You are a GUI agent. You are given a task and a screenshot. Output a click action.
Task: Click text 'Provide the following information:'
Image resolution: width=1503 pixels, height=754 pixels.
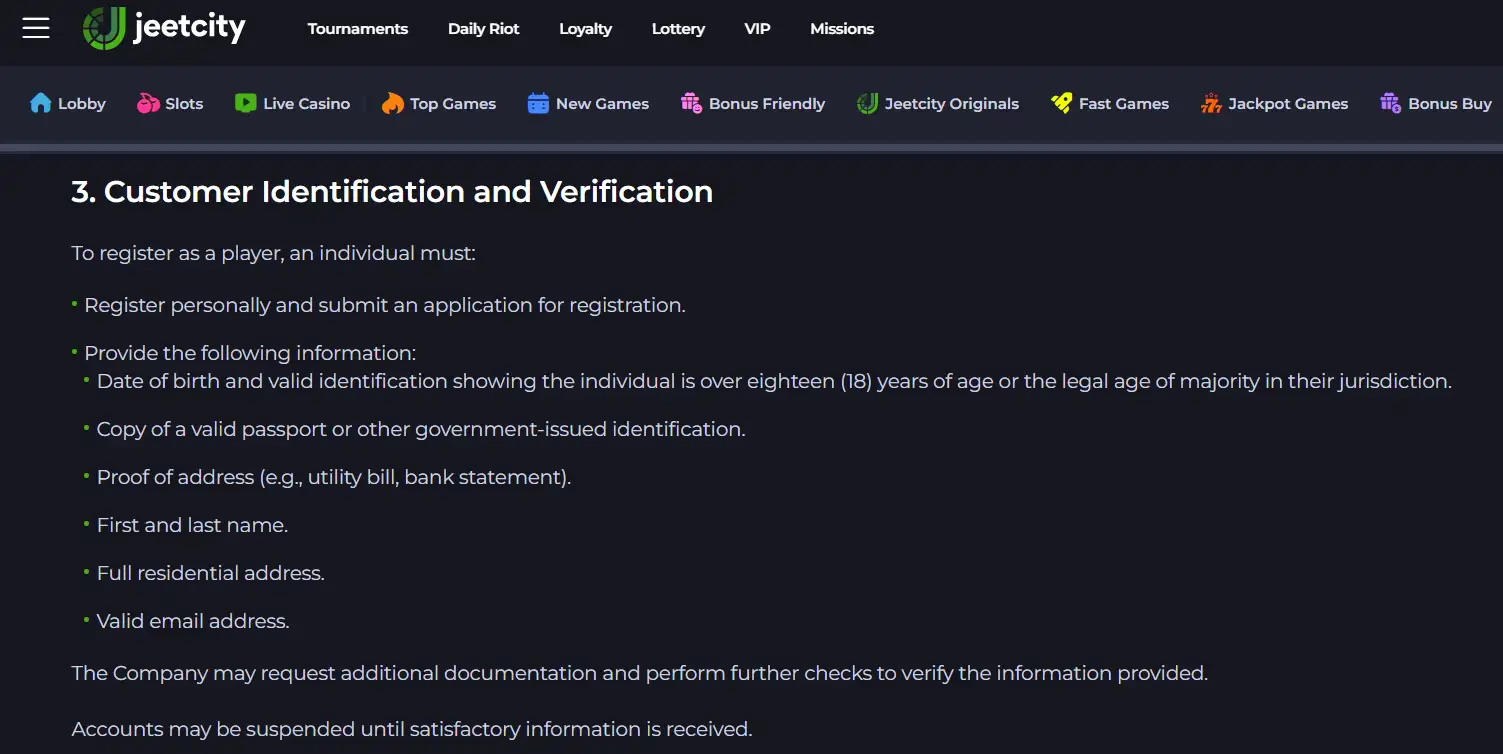(250, 353)
